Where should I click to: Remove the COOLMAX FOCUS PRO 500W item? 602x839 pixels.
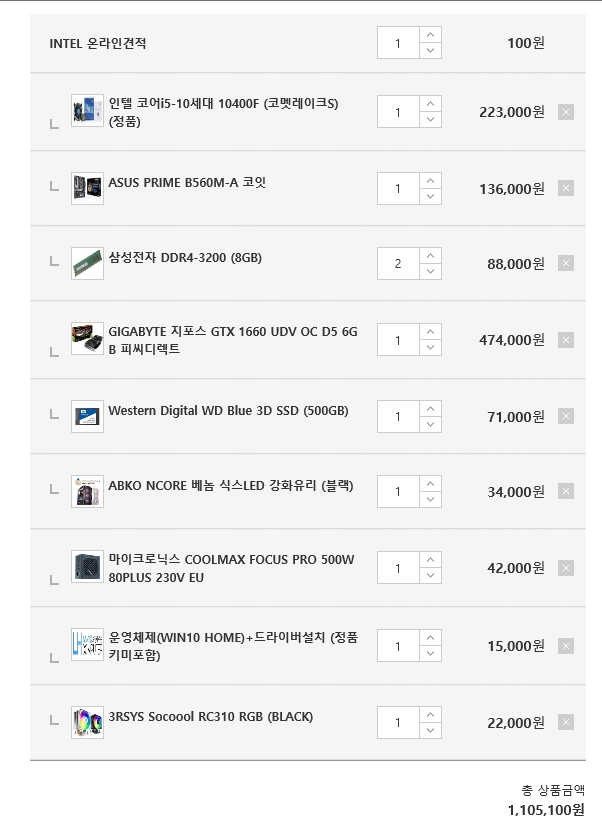click(x=566, y=568)
